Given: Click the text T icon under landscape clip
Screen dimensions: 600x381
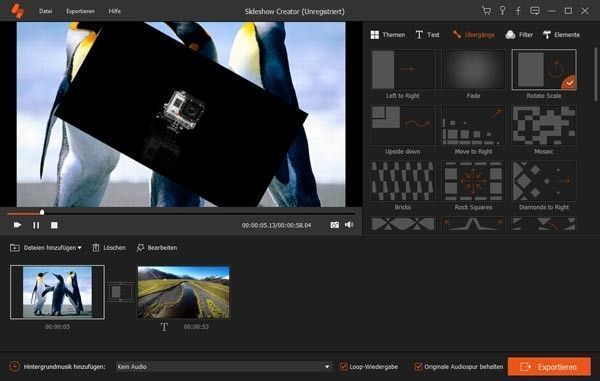Looking at the screenshot, I should (x=164, y=327).
